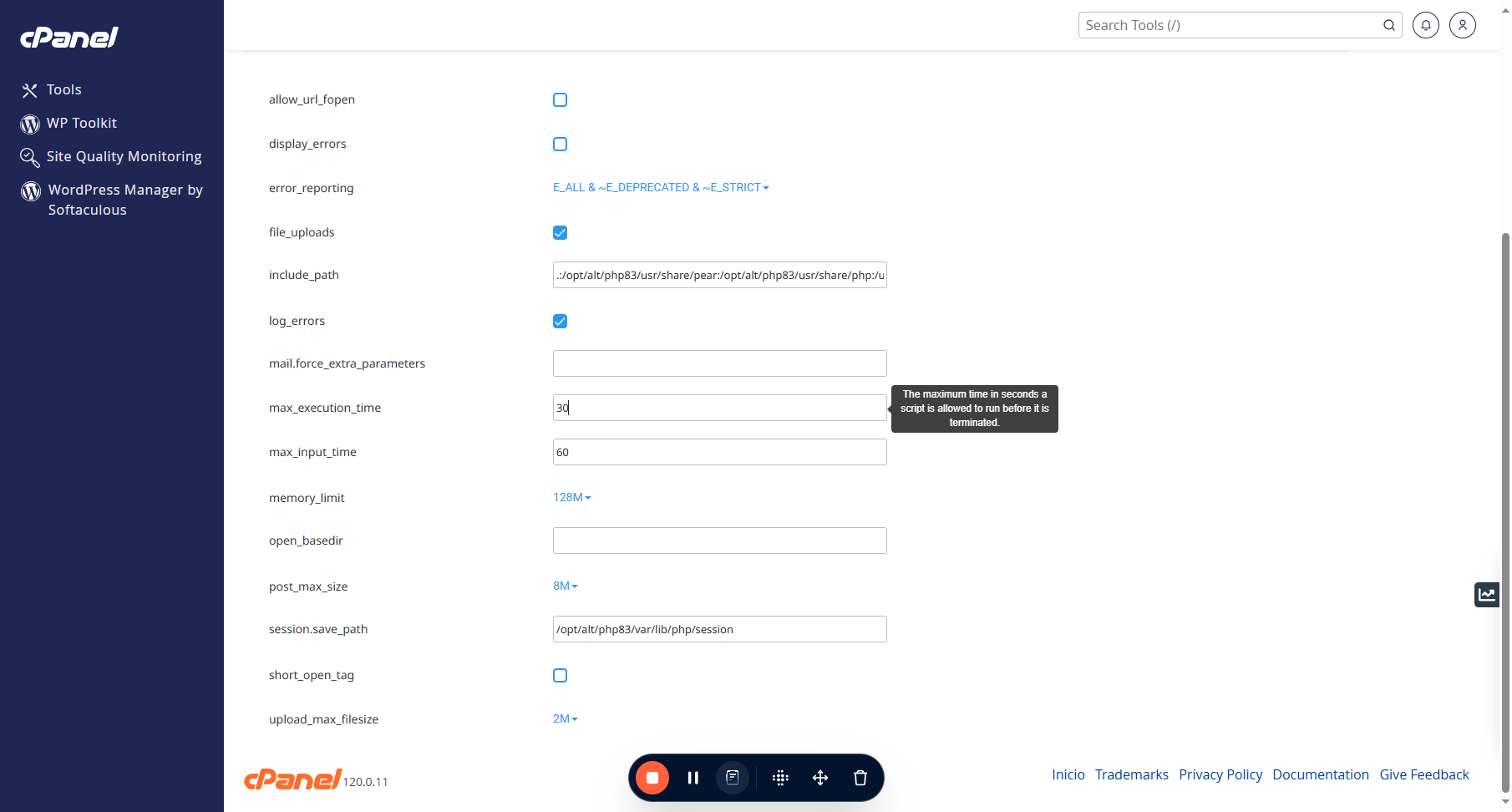
Task: Click the recorder trash icon
Action: [860, 778]
